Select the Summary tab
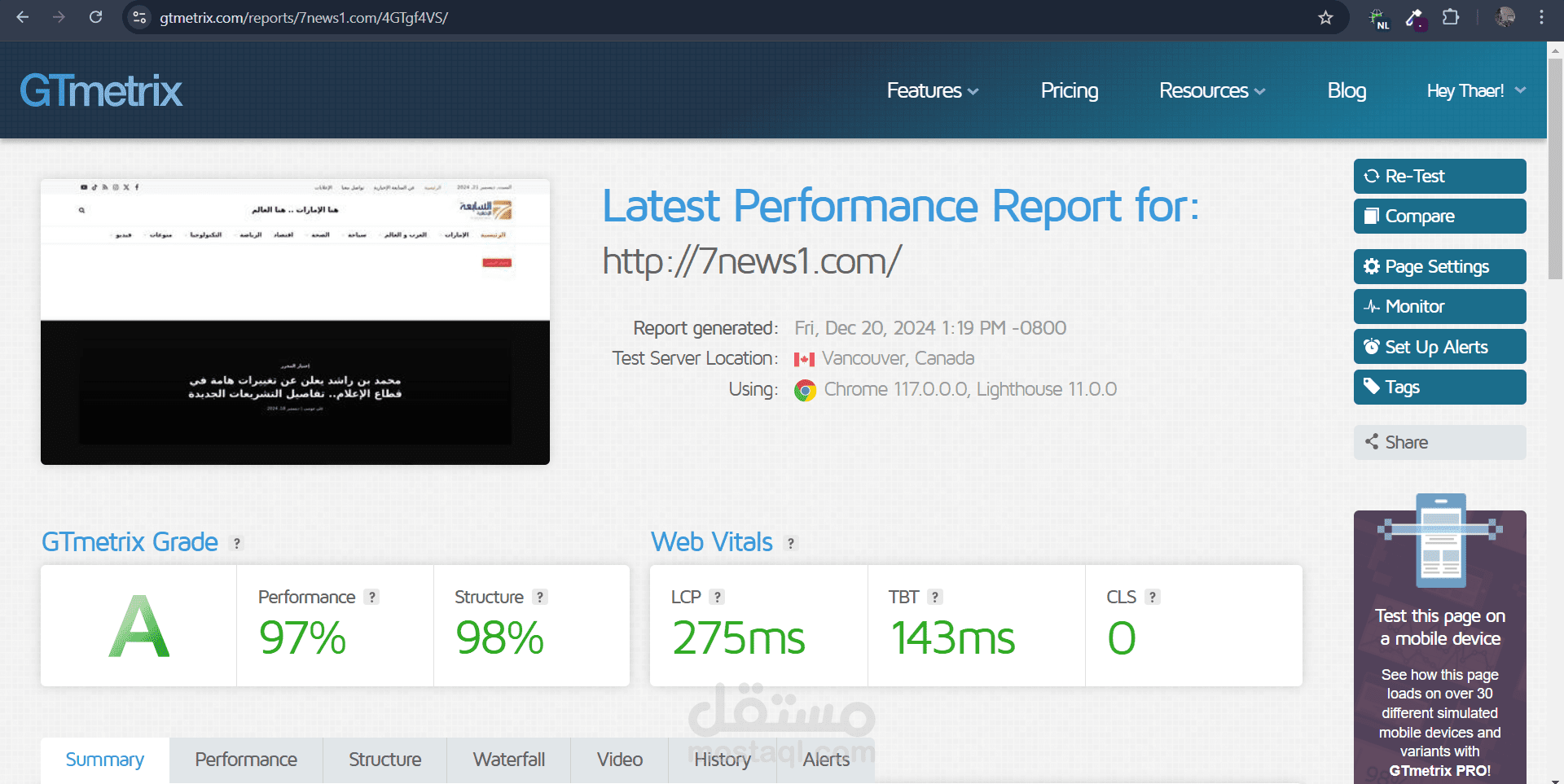The height and width of the screenshot is (784, 1564). (x=105, y=760)
